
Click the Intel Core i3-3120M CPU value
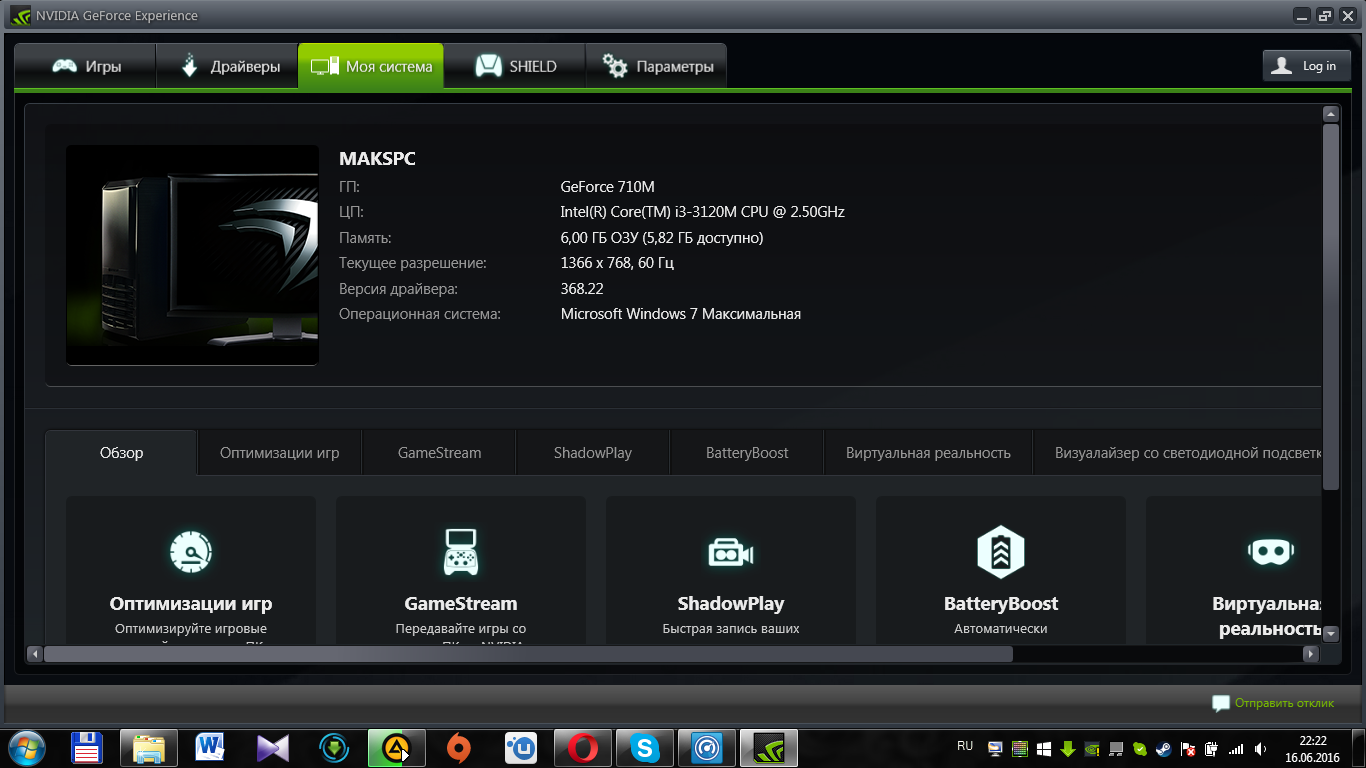pos(703,212)
